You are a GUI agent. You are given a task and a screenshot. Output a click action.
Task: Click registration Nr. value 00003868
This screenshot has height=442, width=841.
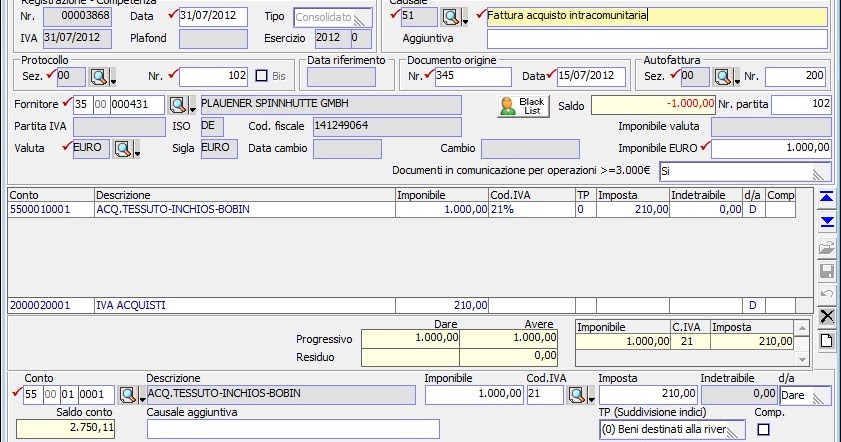tap(77, 17)
